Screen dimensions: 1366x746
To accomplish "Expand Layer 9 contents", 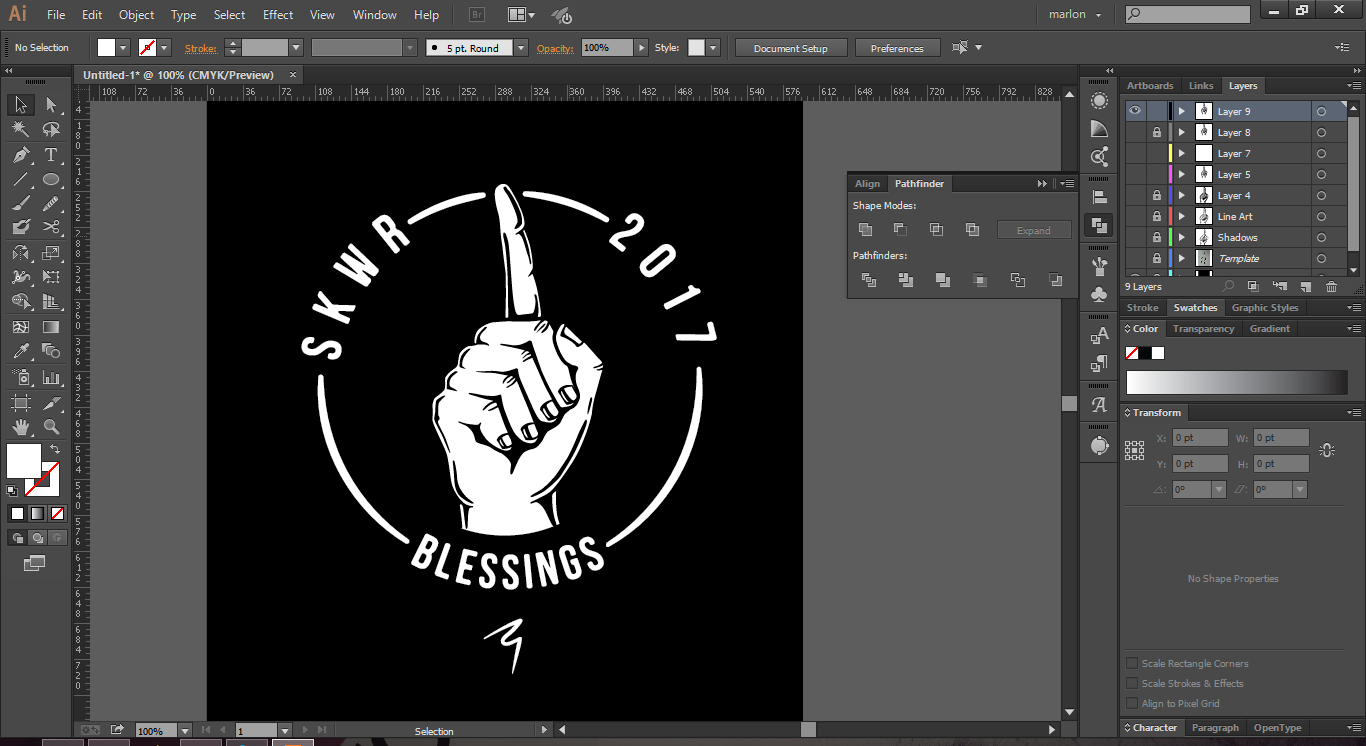I will (1181, 111).
